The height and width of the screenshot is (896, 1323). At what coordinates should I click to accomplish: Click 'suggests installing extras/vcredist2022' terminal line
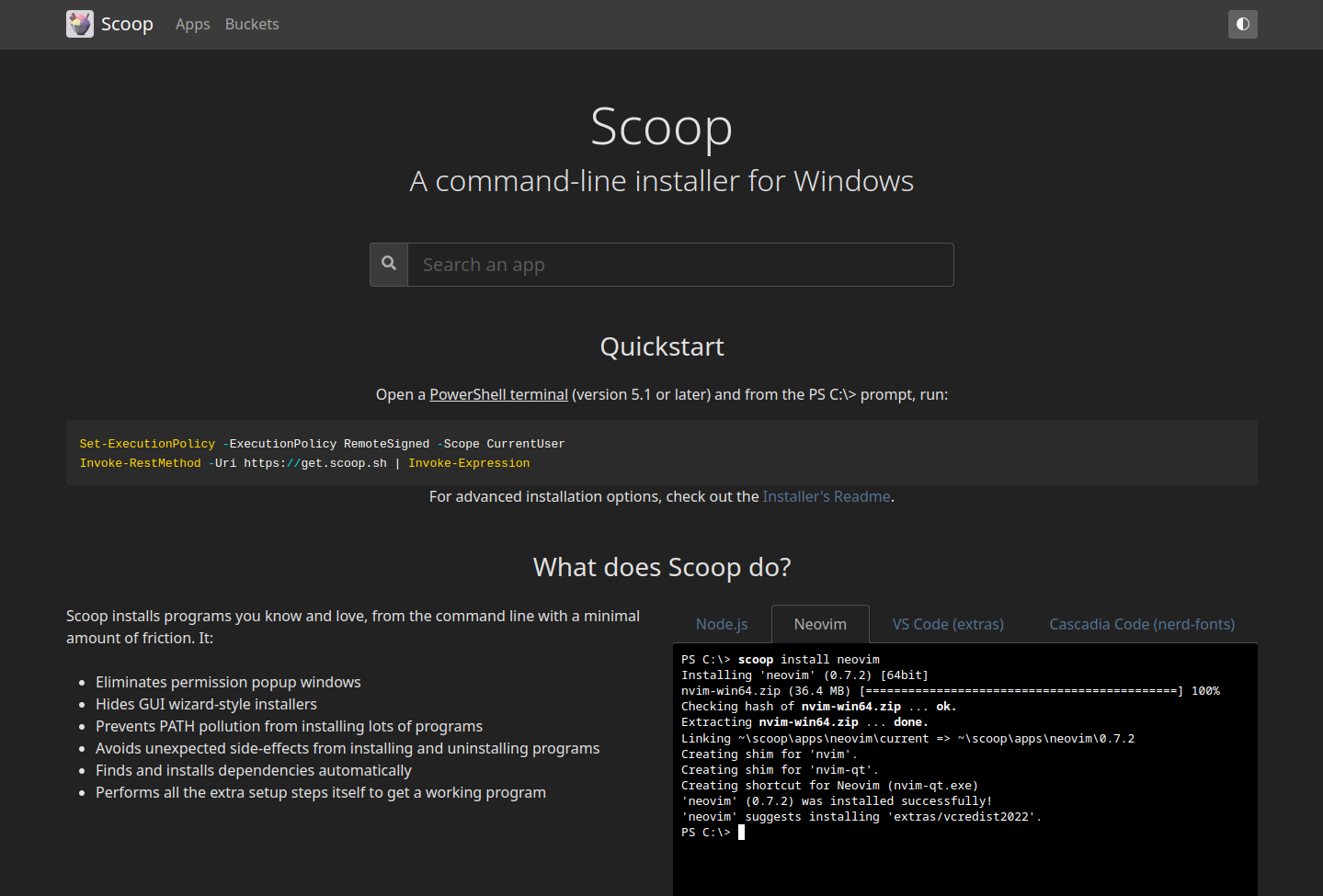861,817
